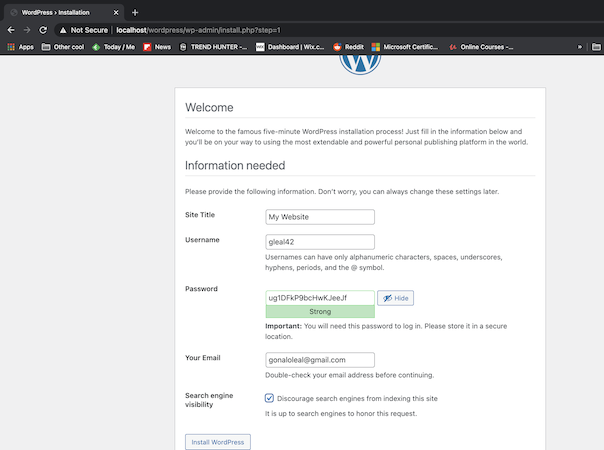This screenshot has width=604, height=450.
Task: Click the Site Title label
Action: coord(200,215)
